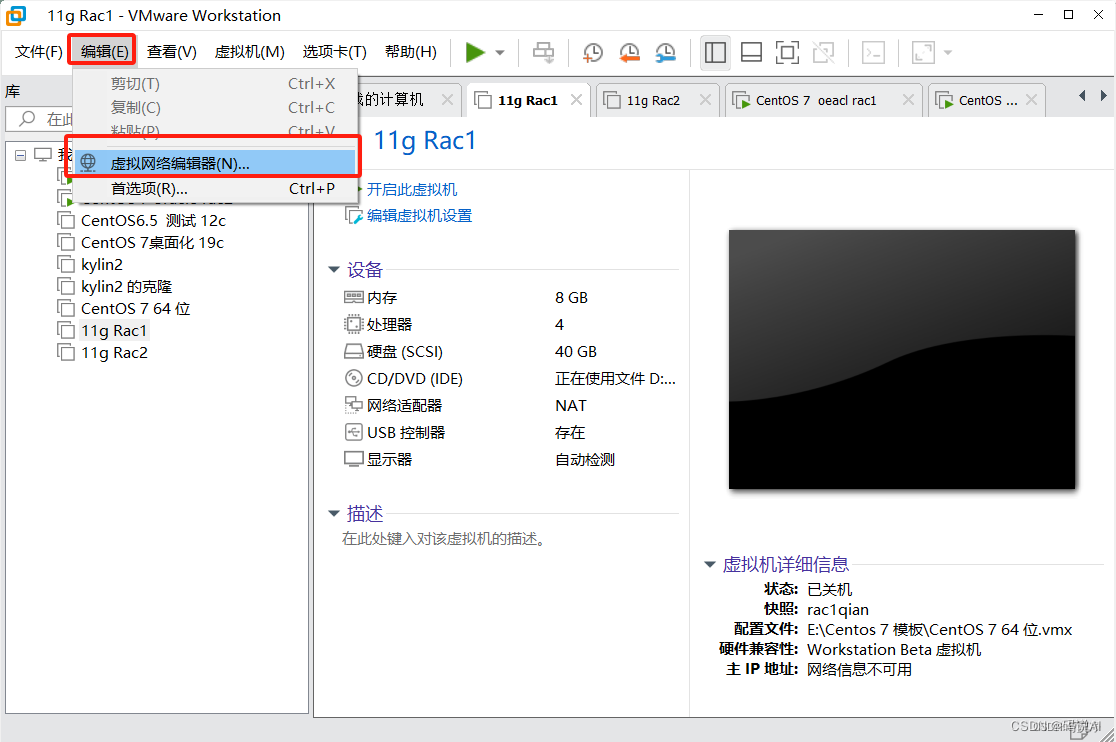Viewport: 1116px width, 742px height.
Task: Collapse the 设备 section
Action: pos(334,270)
